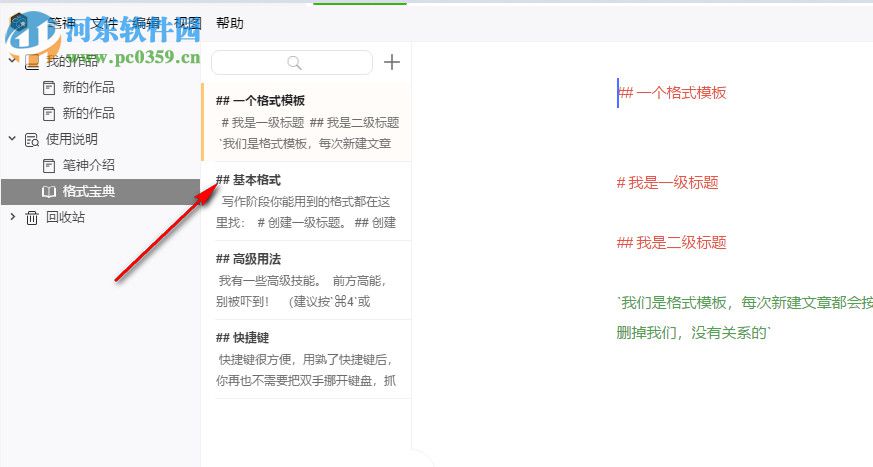Click editor heading ## 一个格式模板
The width and height of the screenshot is (873, 467).
[673, 93]
